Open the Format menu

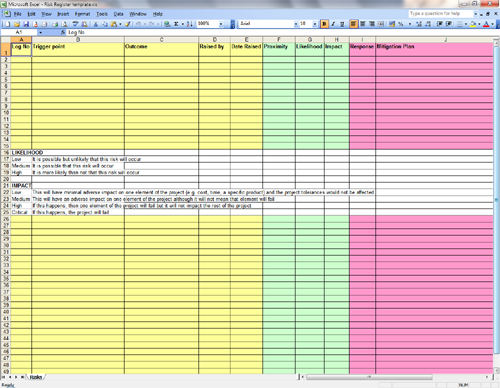82,14
